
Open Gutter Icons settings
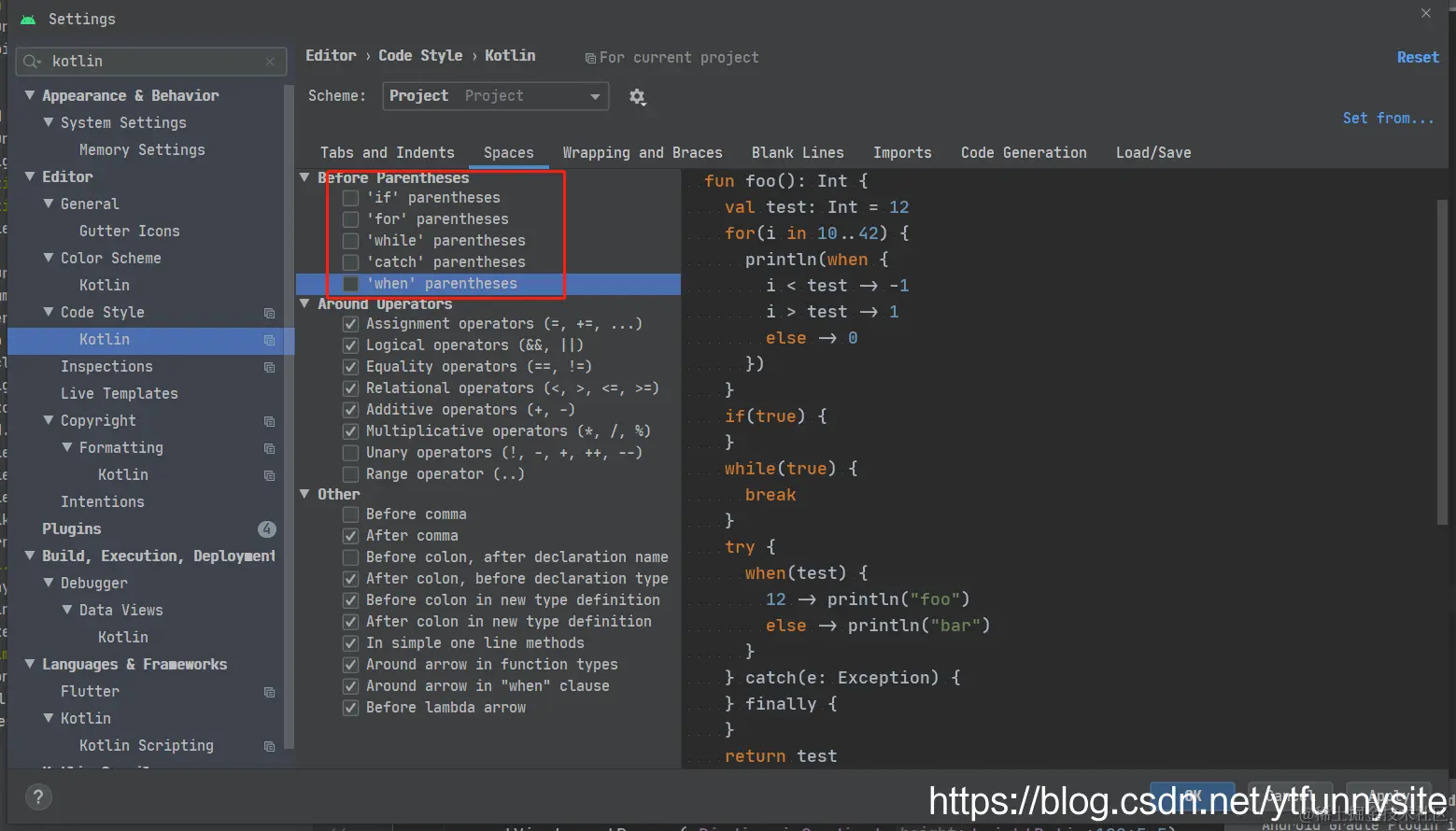(130, 232)
